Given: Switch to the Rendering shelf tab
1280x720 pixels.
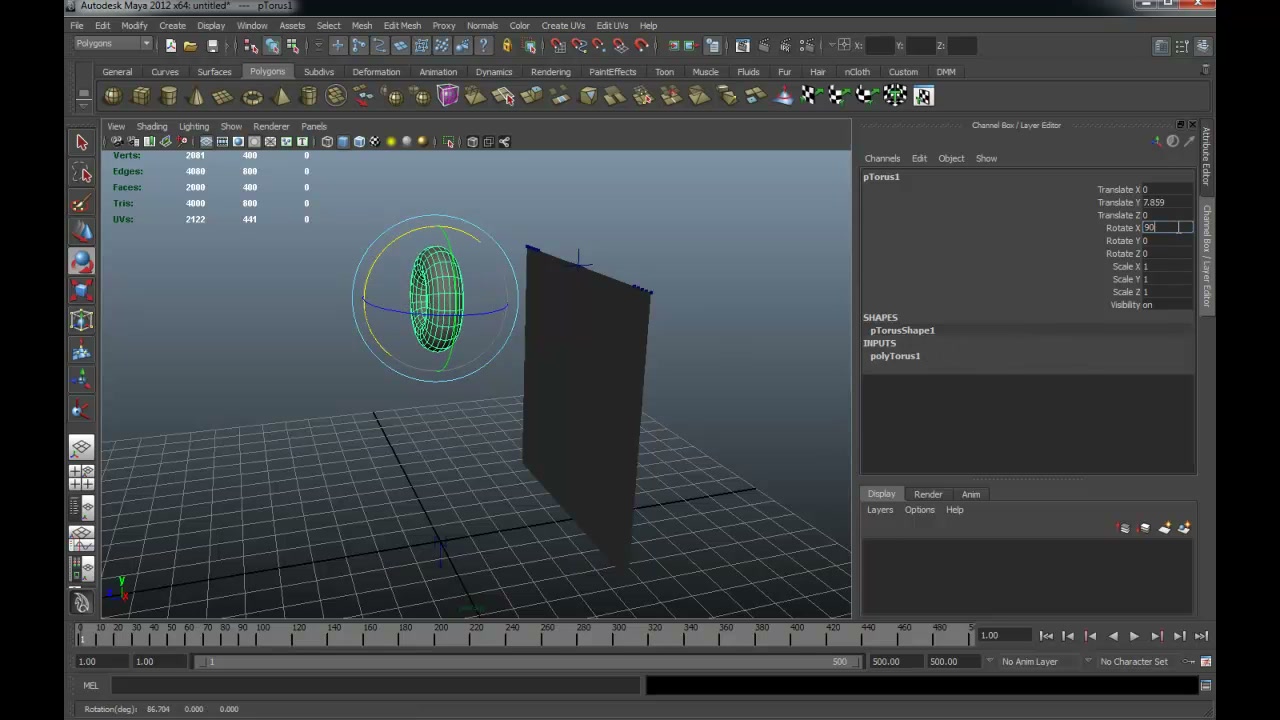Looking at the screenshot, I should (550, 72).
